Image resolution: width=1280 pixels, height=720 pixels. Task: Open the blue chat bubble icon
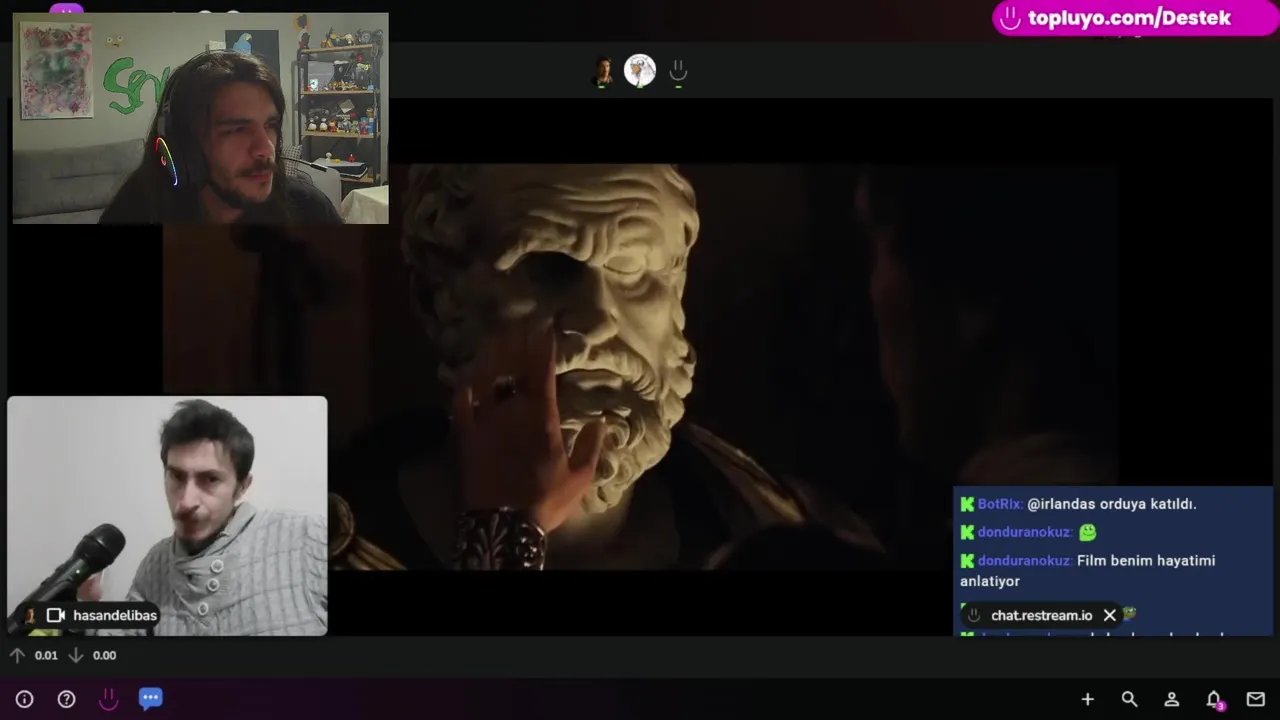click(x=150, y=699)
